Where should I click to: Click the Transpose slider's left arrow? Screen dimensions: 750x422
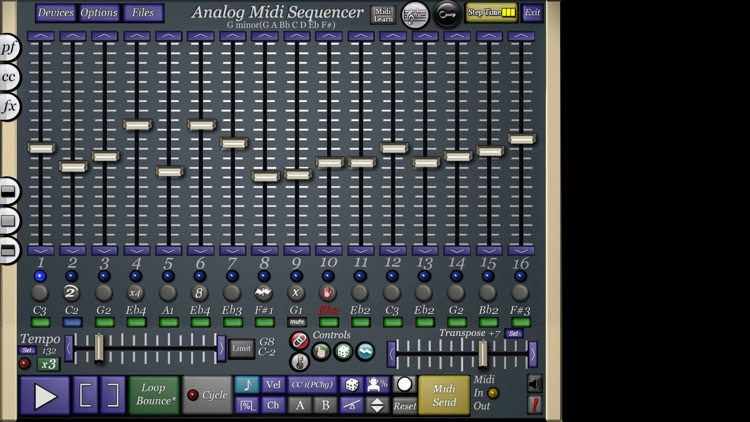pos(391,354)
